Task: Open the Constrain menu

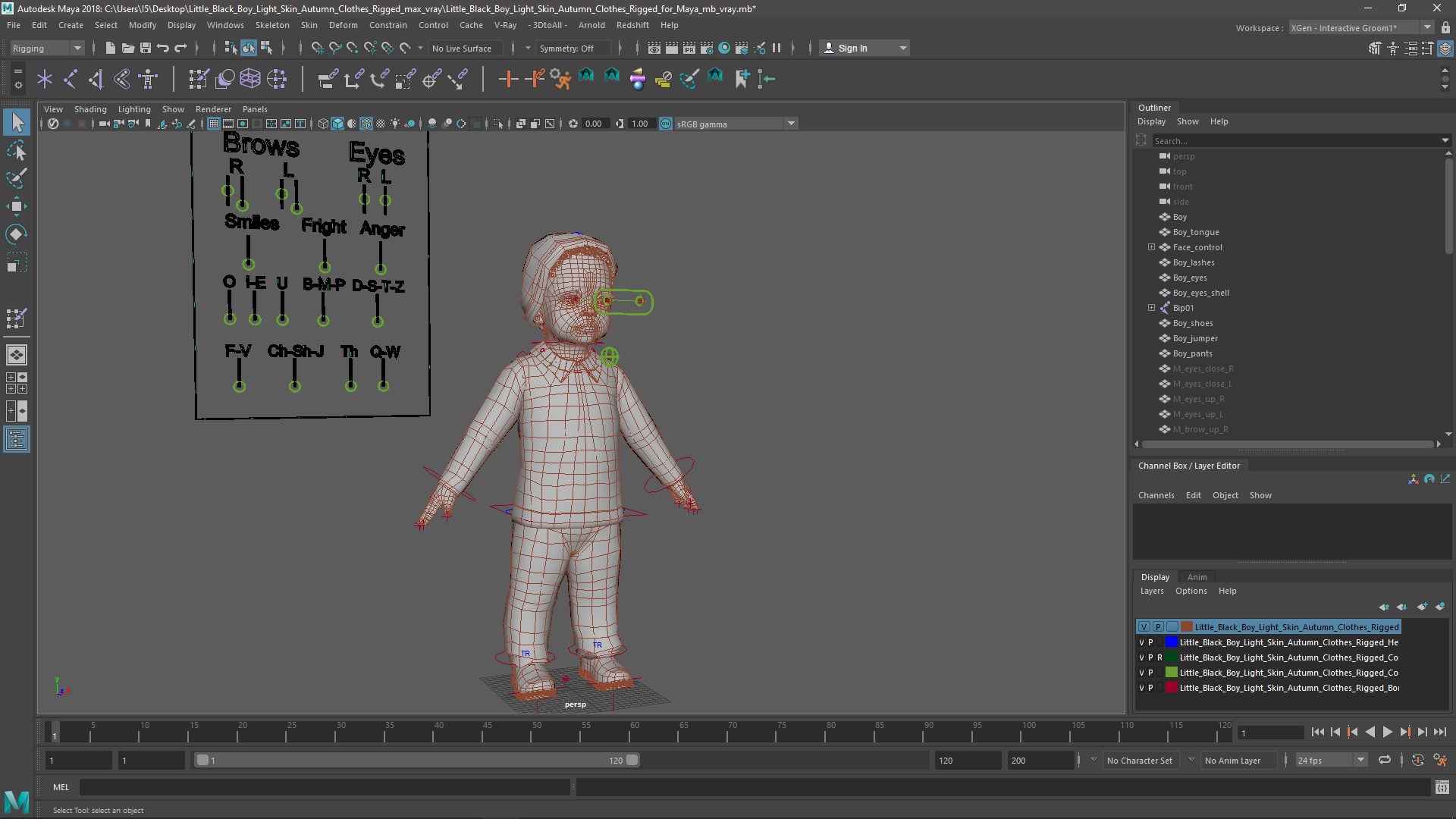Action: [388, 25]
